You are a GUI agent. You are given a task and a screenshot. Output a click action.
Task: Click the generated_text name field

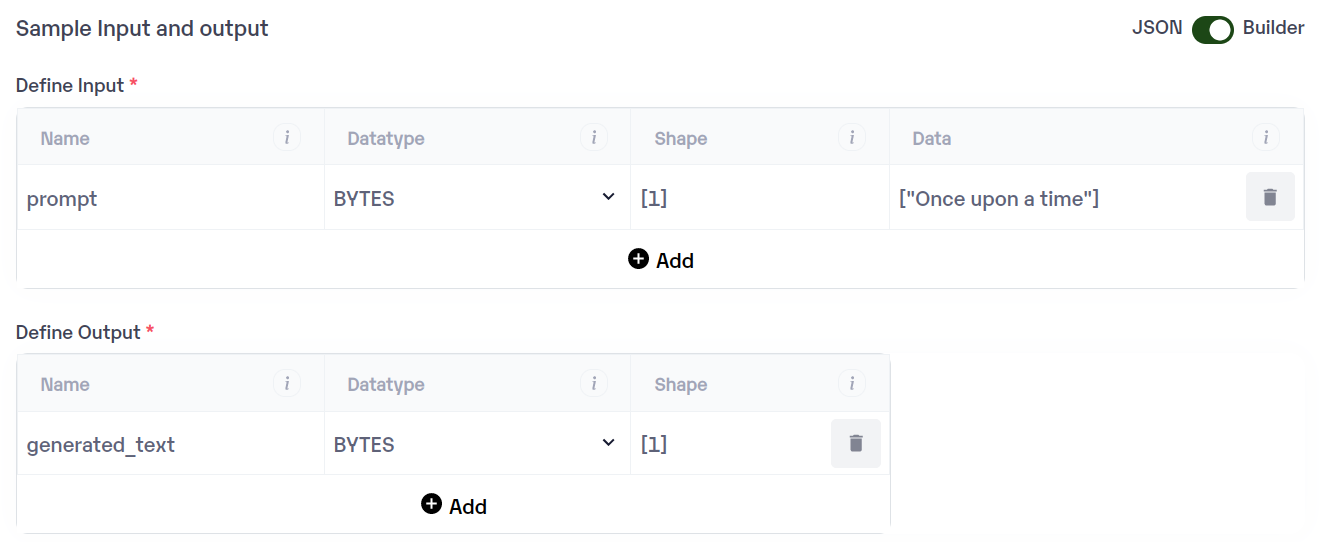click(170, 444)
